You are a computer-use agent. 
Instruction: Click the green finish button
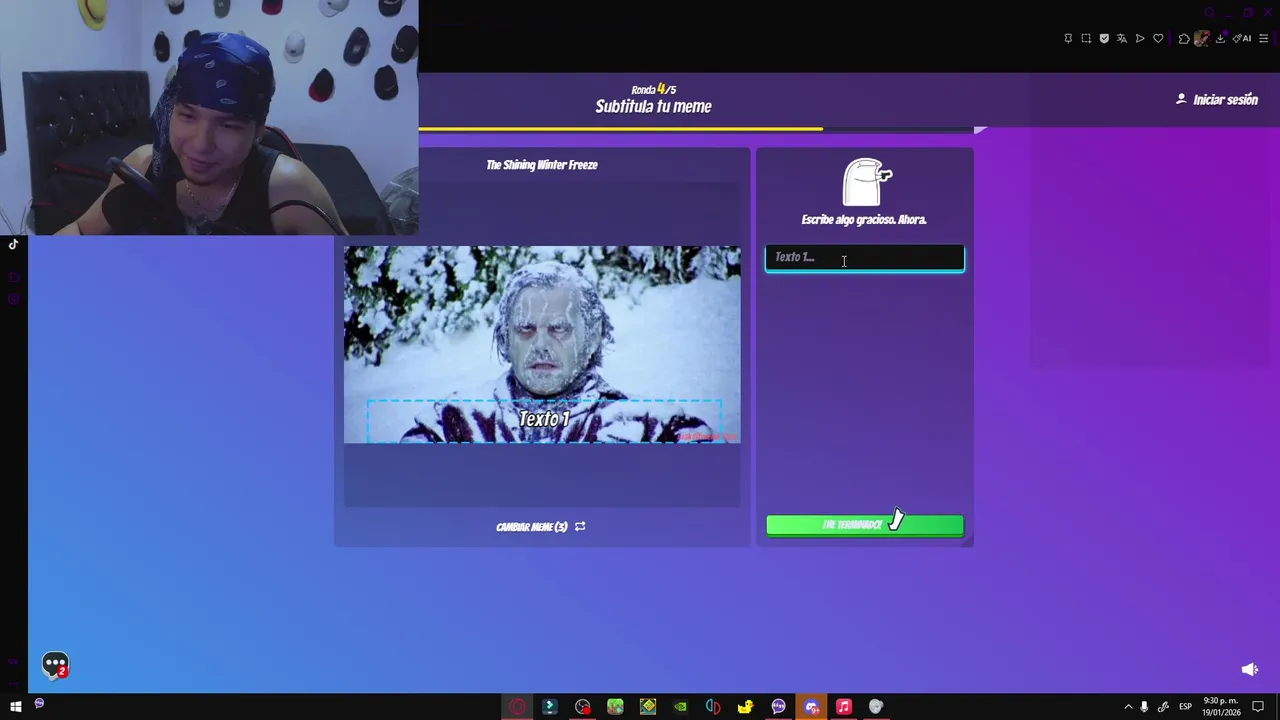(x=865, y=525)
